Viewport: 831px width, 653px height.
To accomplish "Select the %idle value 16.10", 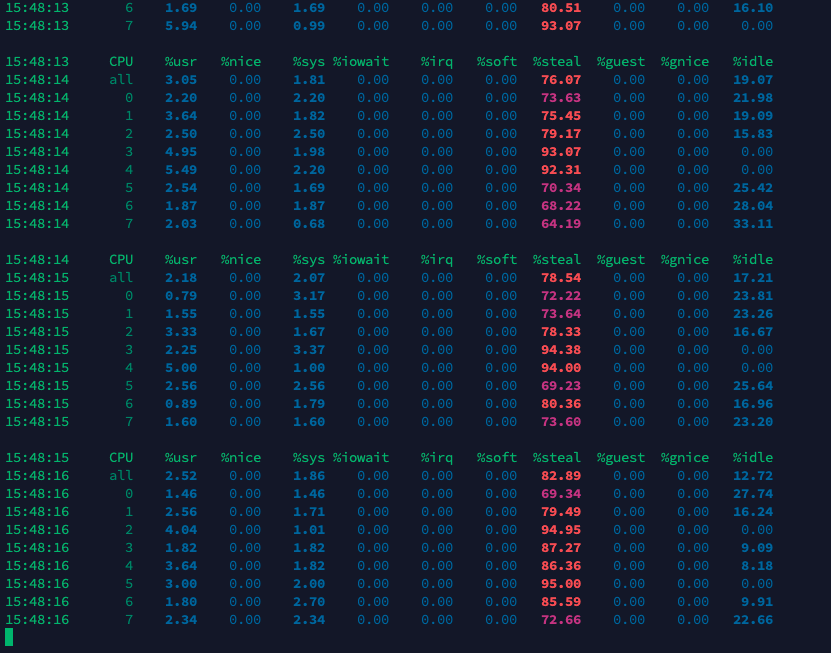I will (753, 8).
